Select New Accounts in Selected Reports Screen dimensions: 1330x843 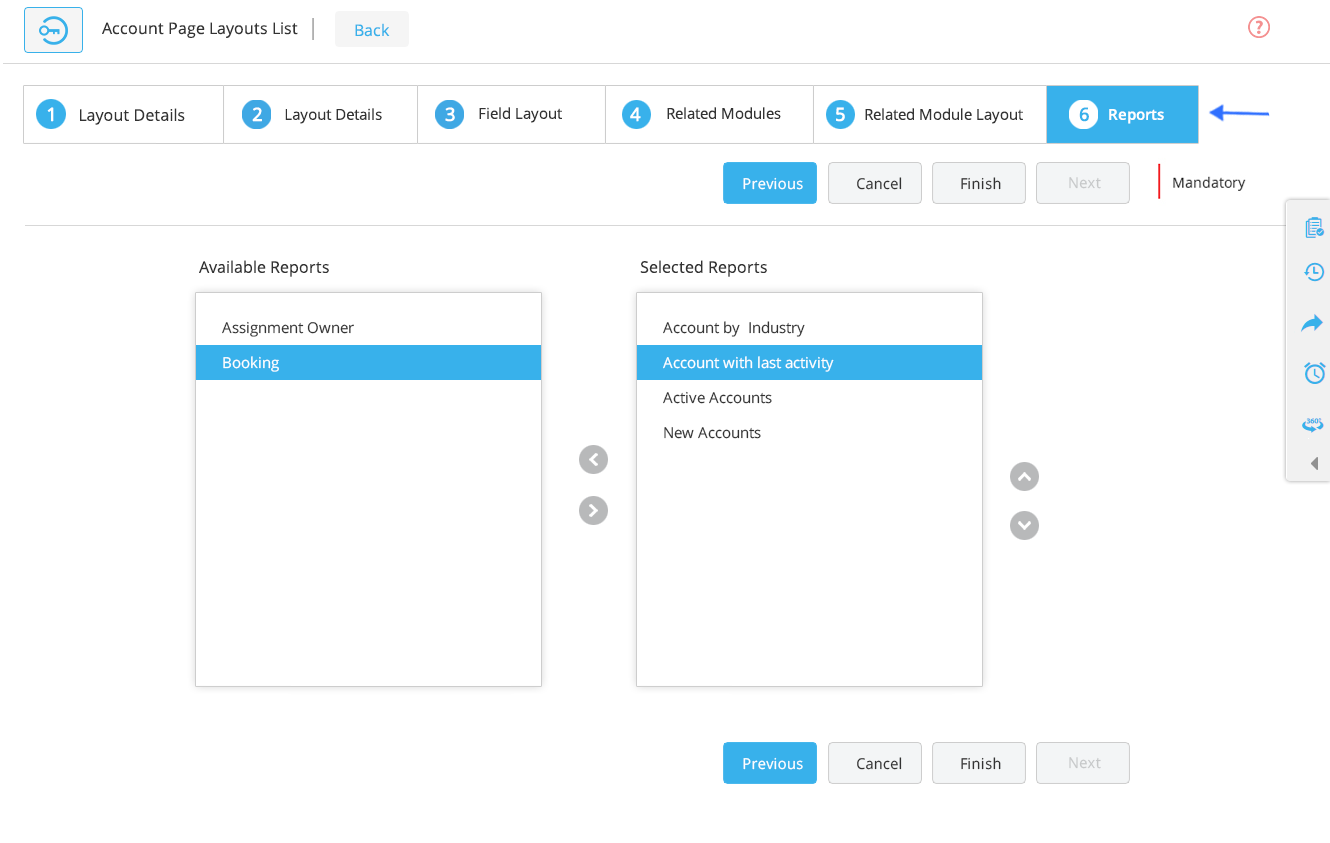tap(712, 432)
